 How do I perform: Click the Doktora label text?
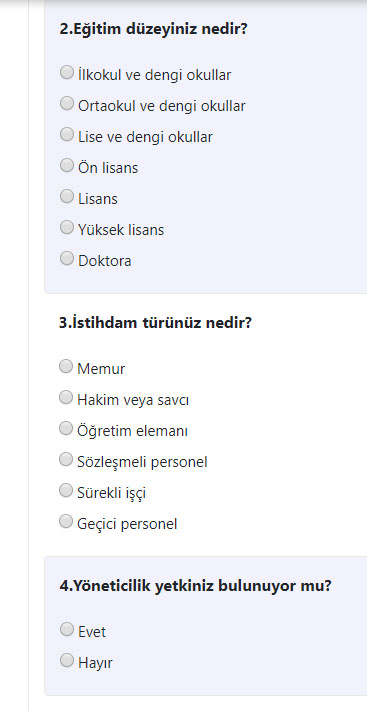click(x=105, y=261)
